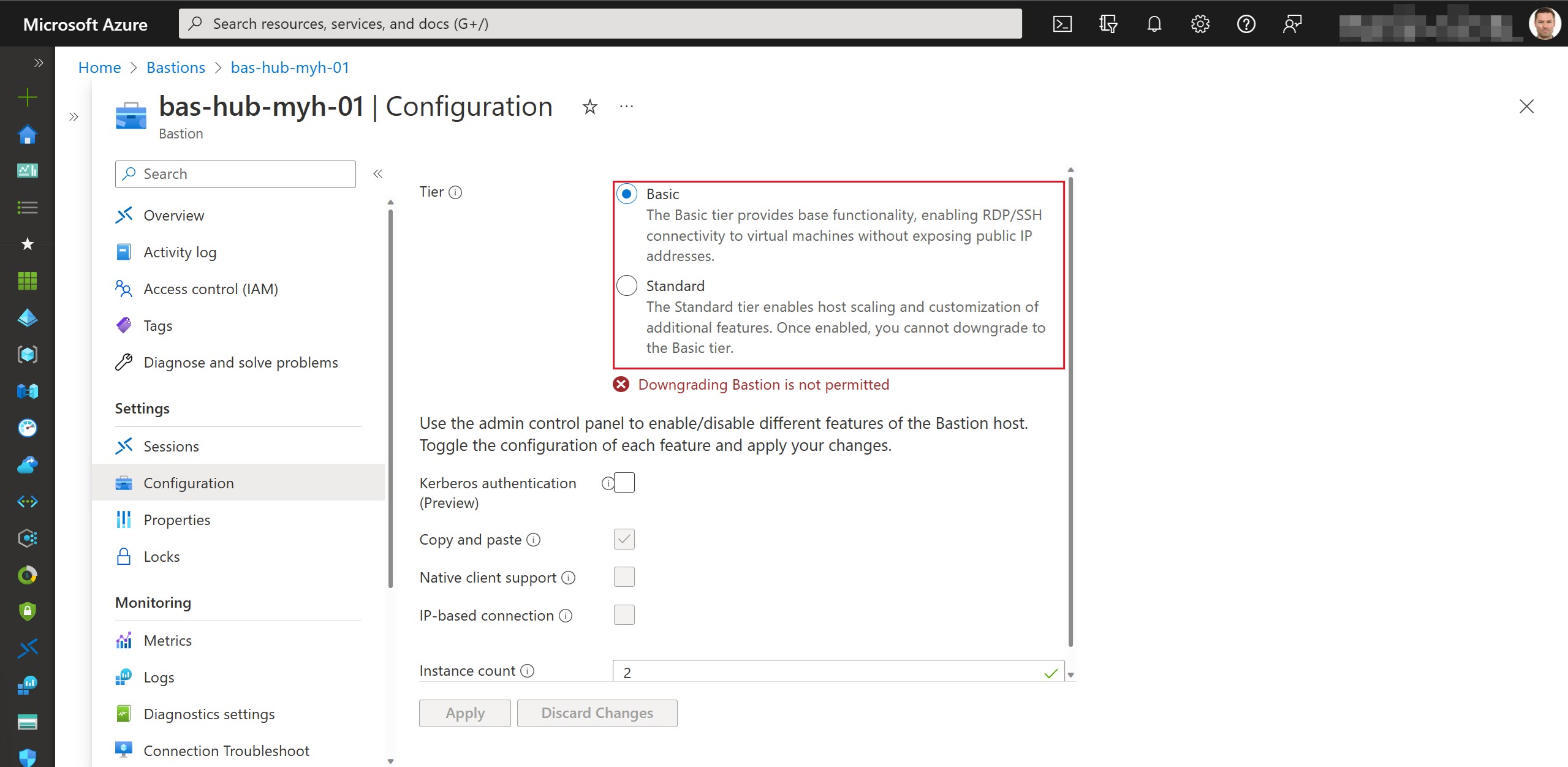This screenshot has height=767, width=1568.
Task: Click the Home icon in the left rail
Action: 27,134
